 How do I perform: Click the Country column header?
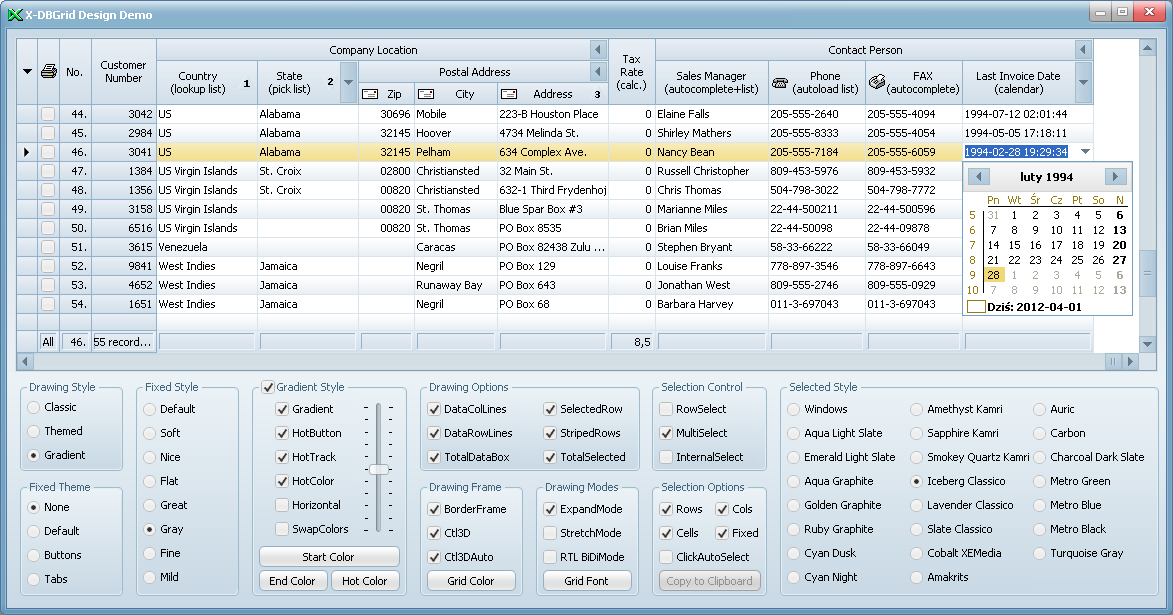click(198, 82)
